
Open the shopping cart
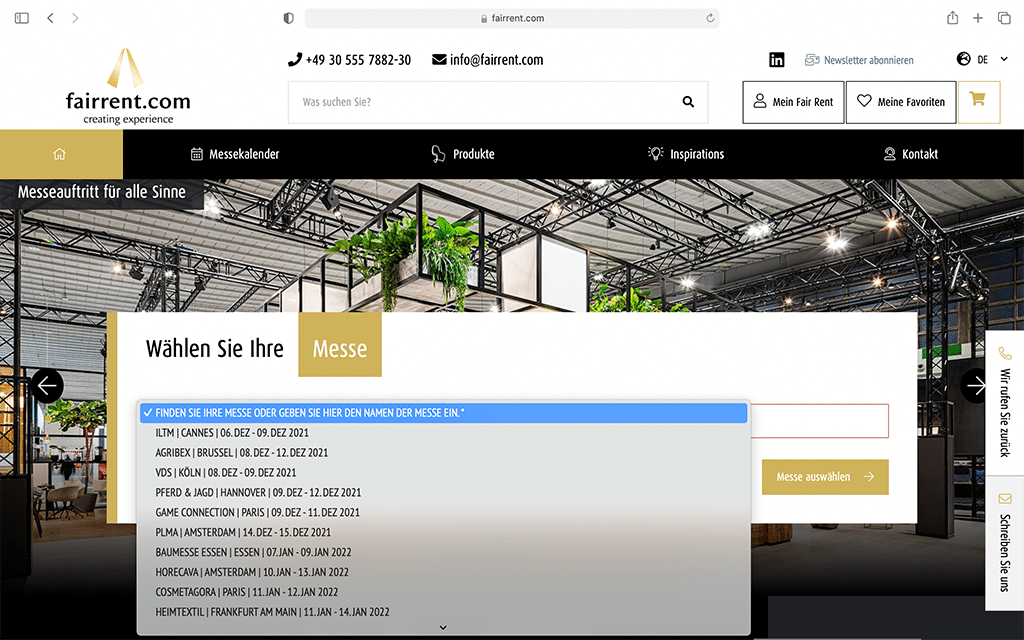978,101
